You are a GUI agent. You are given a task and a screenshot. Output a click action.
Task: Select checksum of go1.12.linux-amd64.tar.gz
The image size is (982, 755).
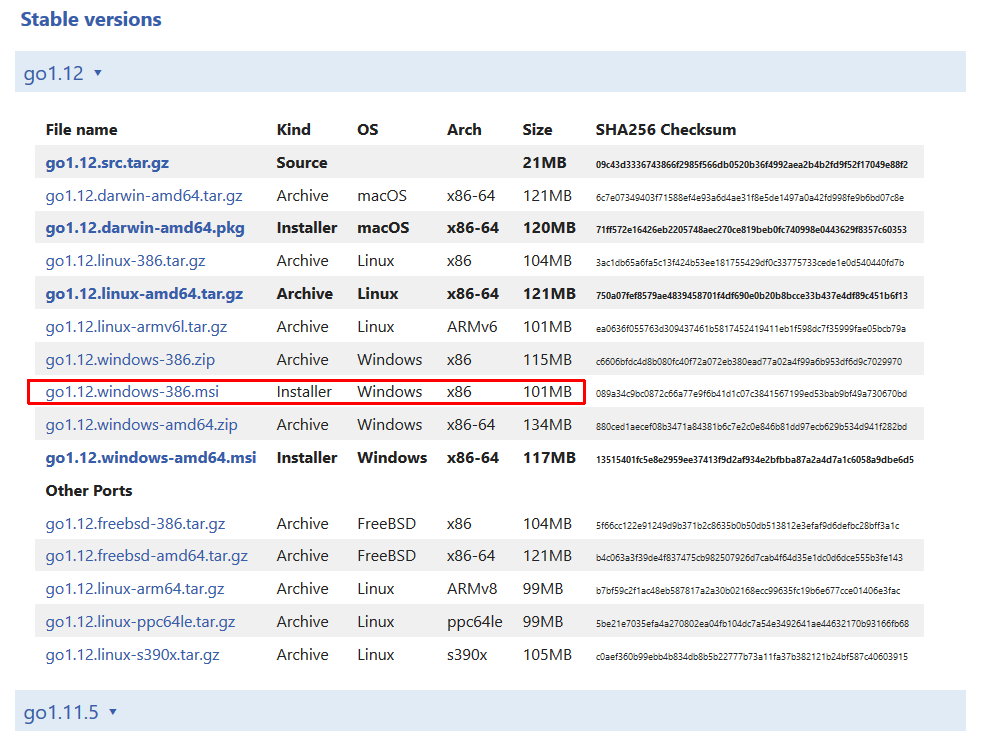pos(752,295)
